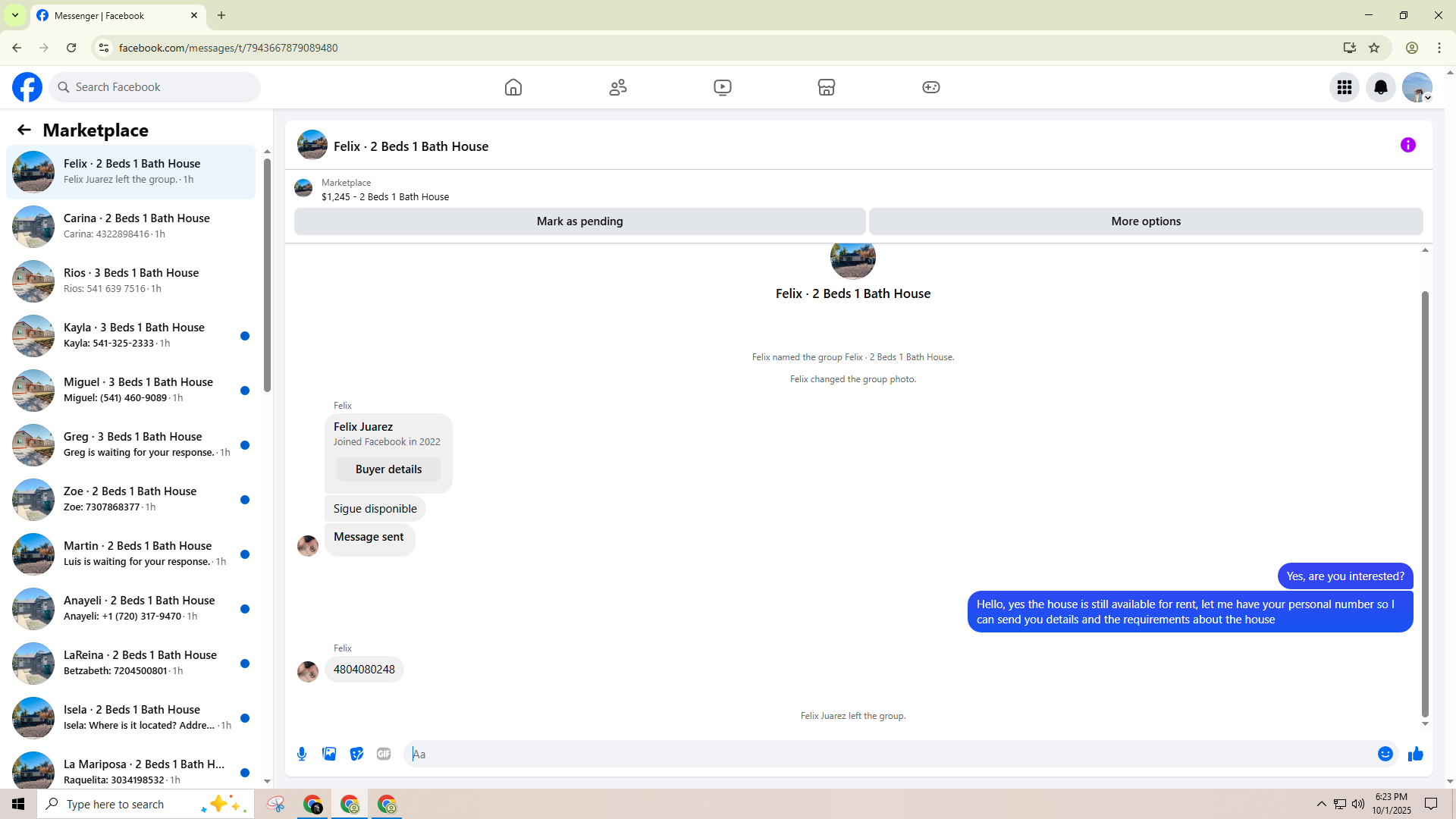Viewport: 1456px width, 819px height.
Task: Record a voice clip with microphone icon
Action: tap(302, 754)
